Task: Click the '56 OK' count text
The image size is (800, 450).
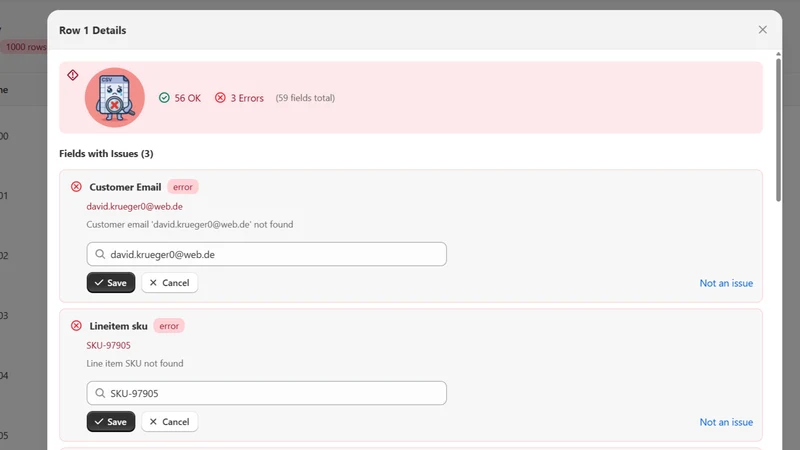Action: click(187, 98)
